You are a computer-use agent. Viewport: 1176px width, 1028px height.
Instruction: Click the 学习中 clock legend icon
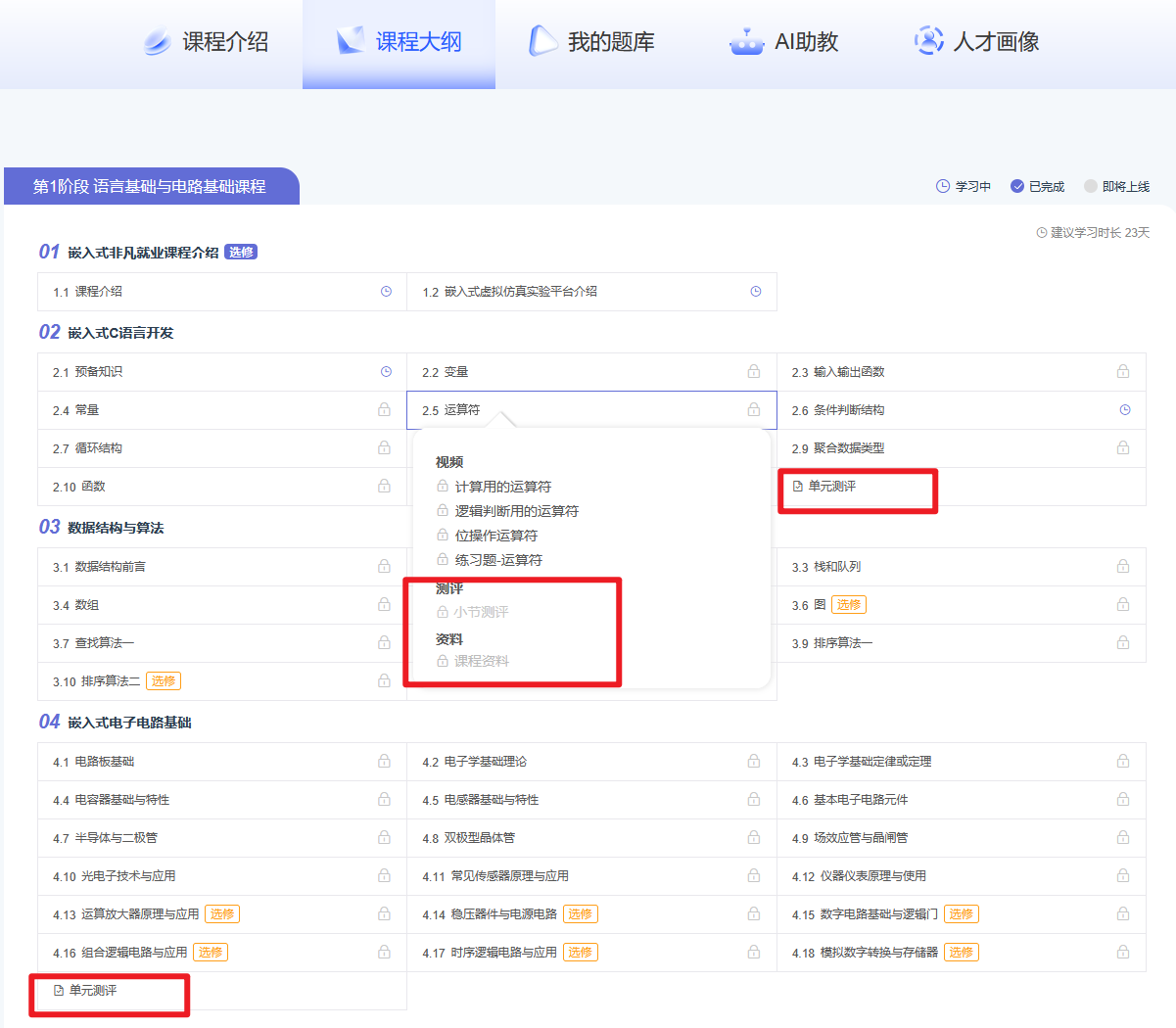[943, 186]
